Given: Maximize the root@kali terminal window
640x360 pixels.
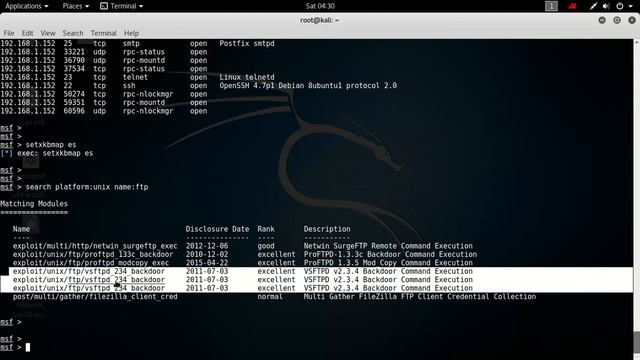Looking at the screenshot, I should (x=617, y=20).
